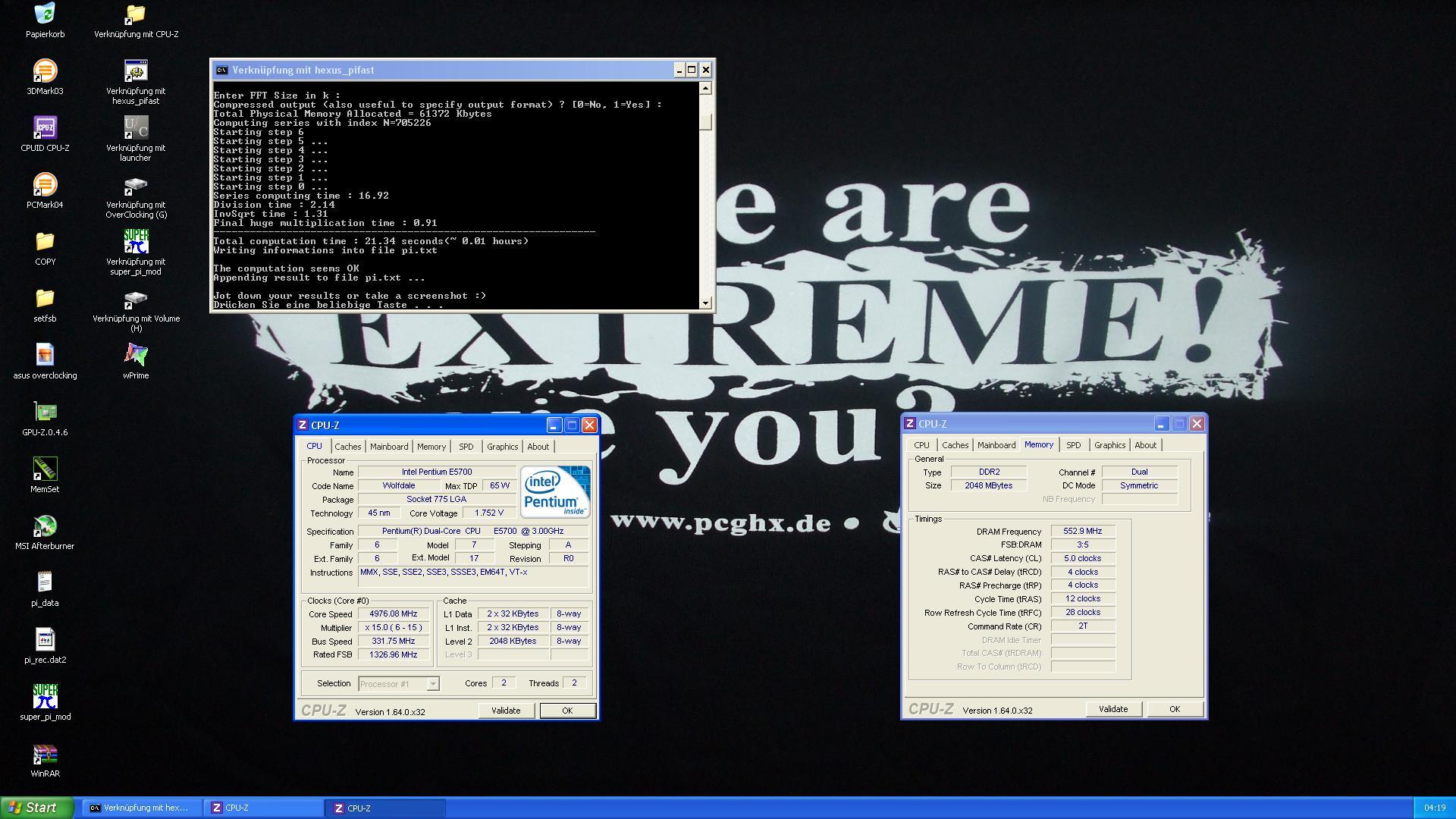This screenshot has width=1456, height=819.
Task: Switch to CPU tab in right CPU-Z window
Action: point(921,445)
